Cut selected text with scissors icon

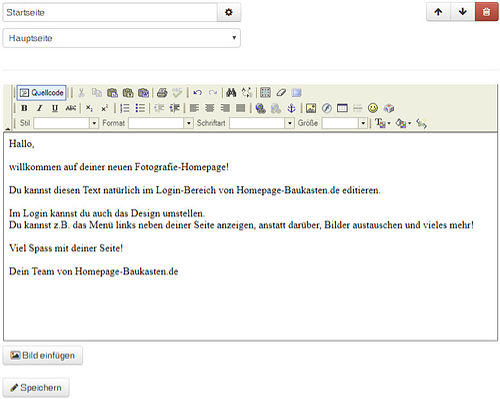tap(81, 93)
